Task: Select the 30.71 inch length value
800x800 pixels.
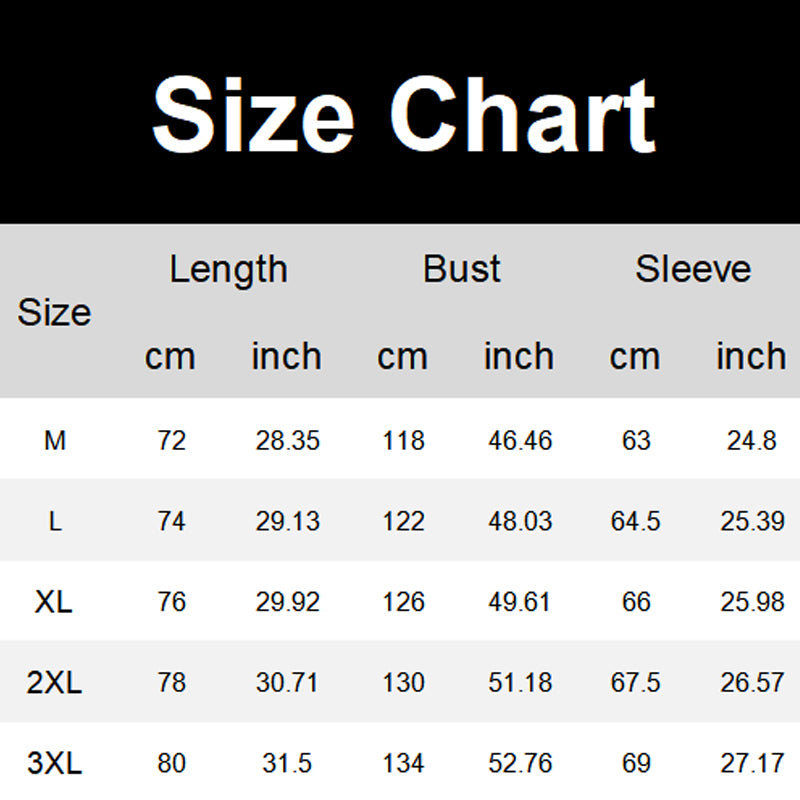Action: 288,683
